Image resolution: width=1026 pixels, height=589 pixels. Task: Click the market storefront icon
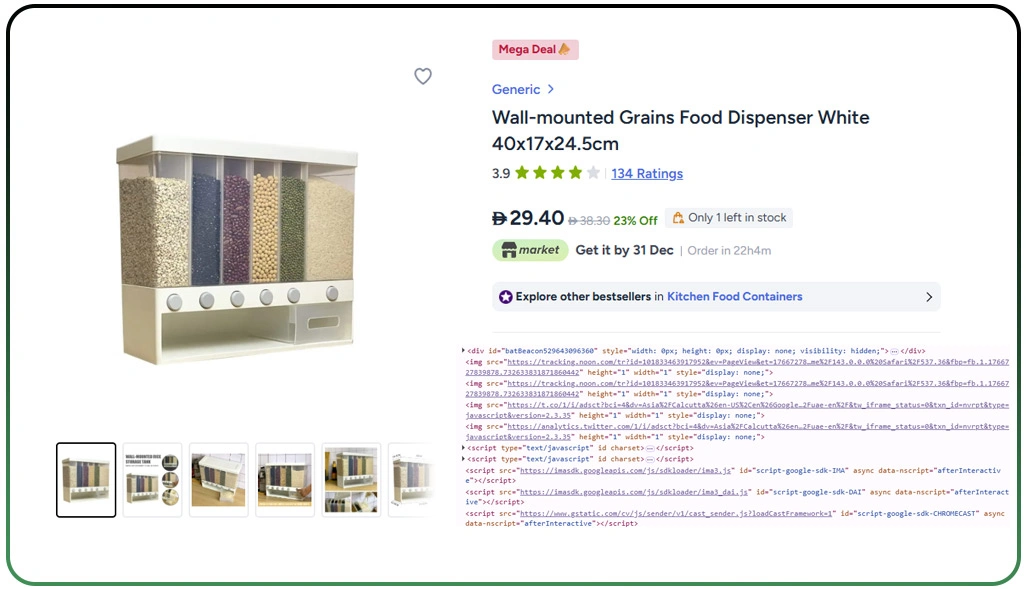(509, 250)
